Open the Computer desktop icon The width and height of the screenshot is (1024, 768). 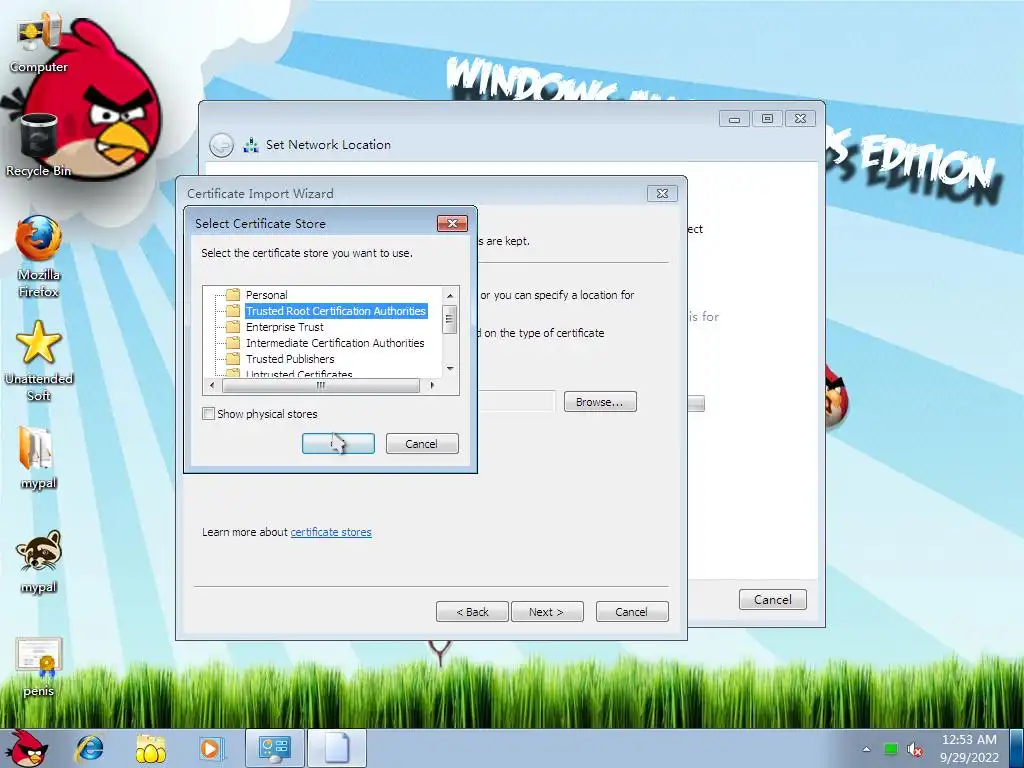coord(38,44)
